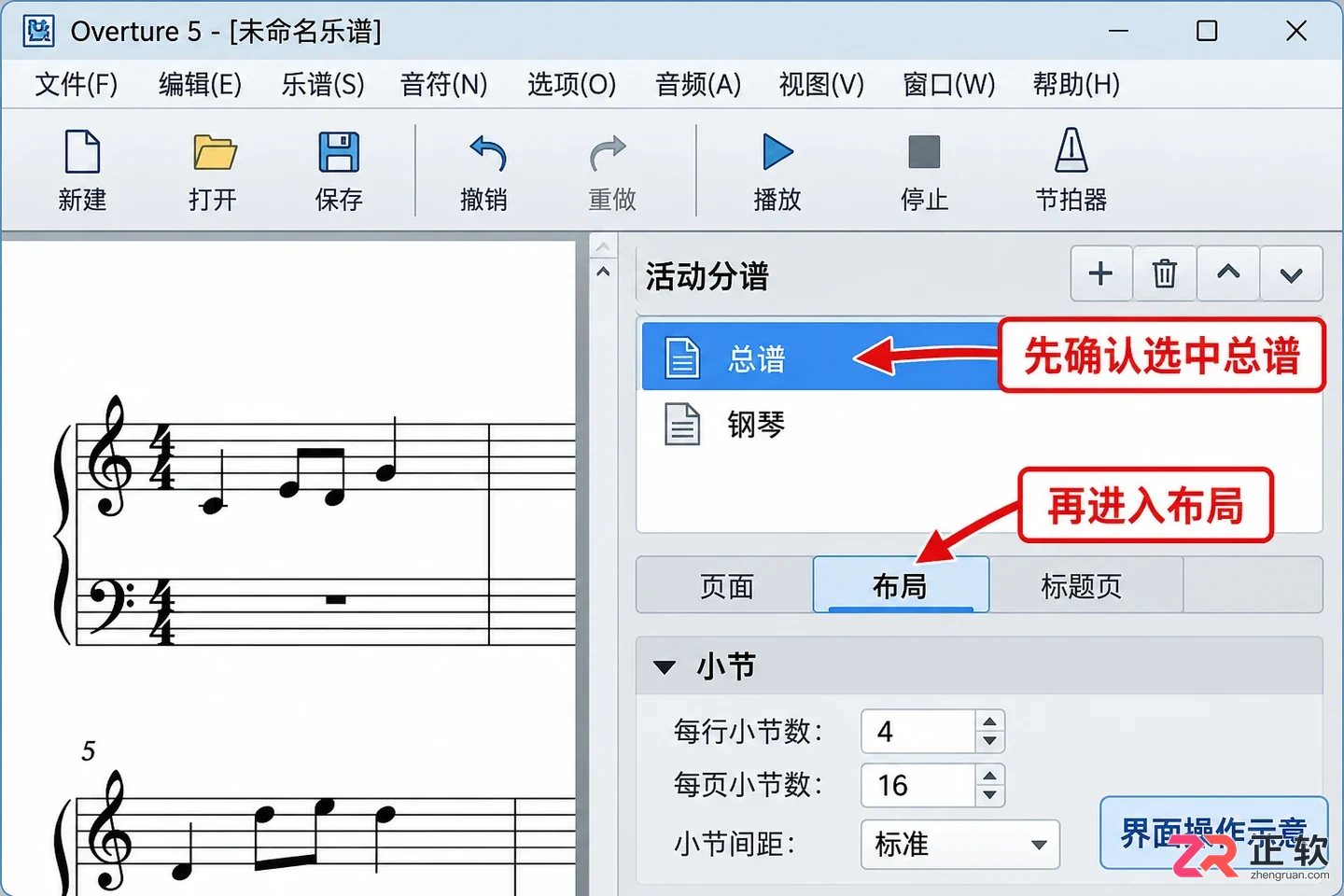The image size is (1344, 896).
Task: Add a new part with plus icon
Action: pyautogui.click(x=1101, y=273)
